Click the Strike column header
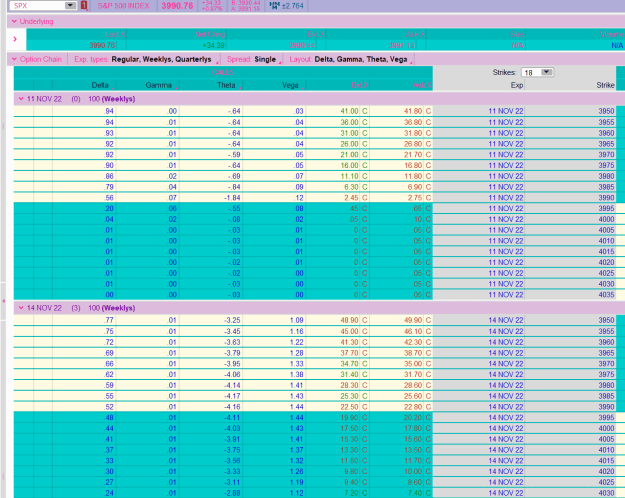The image size is (625, 498). tap(605, 85)
